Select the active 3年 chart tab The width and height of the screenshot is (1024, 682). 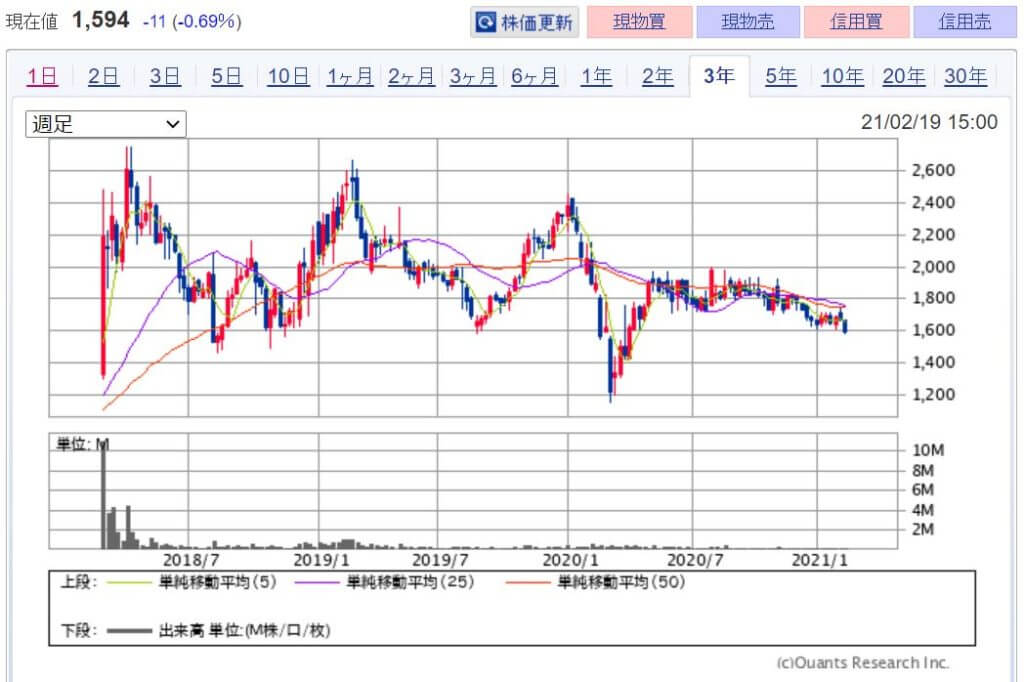[x=719, y=76]
